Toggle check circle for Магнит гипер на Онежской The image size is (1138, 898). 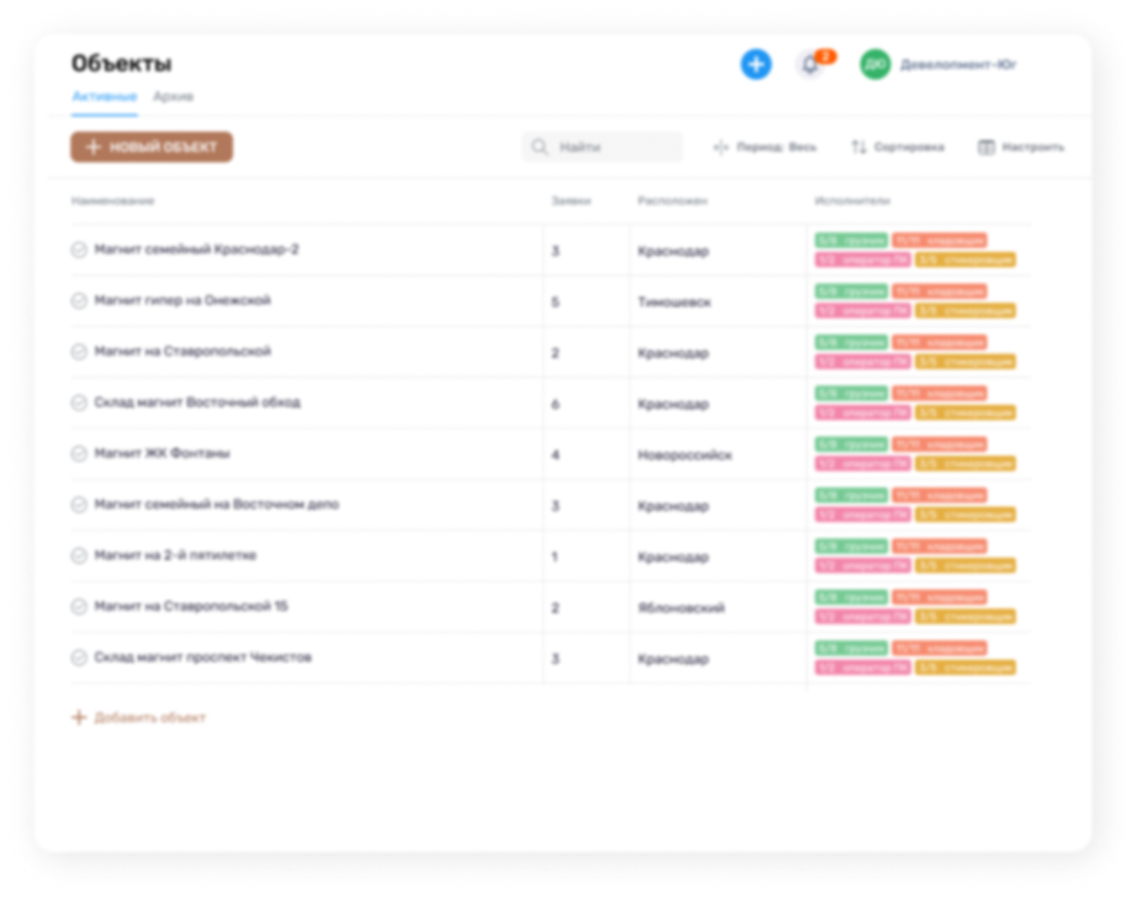[x=79, y=301]
